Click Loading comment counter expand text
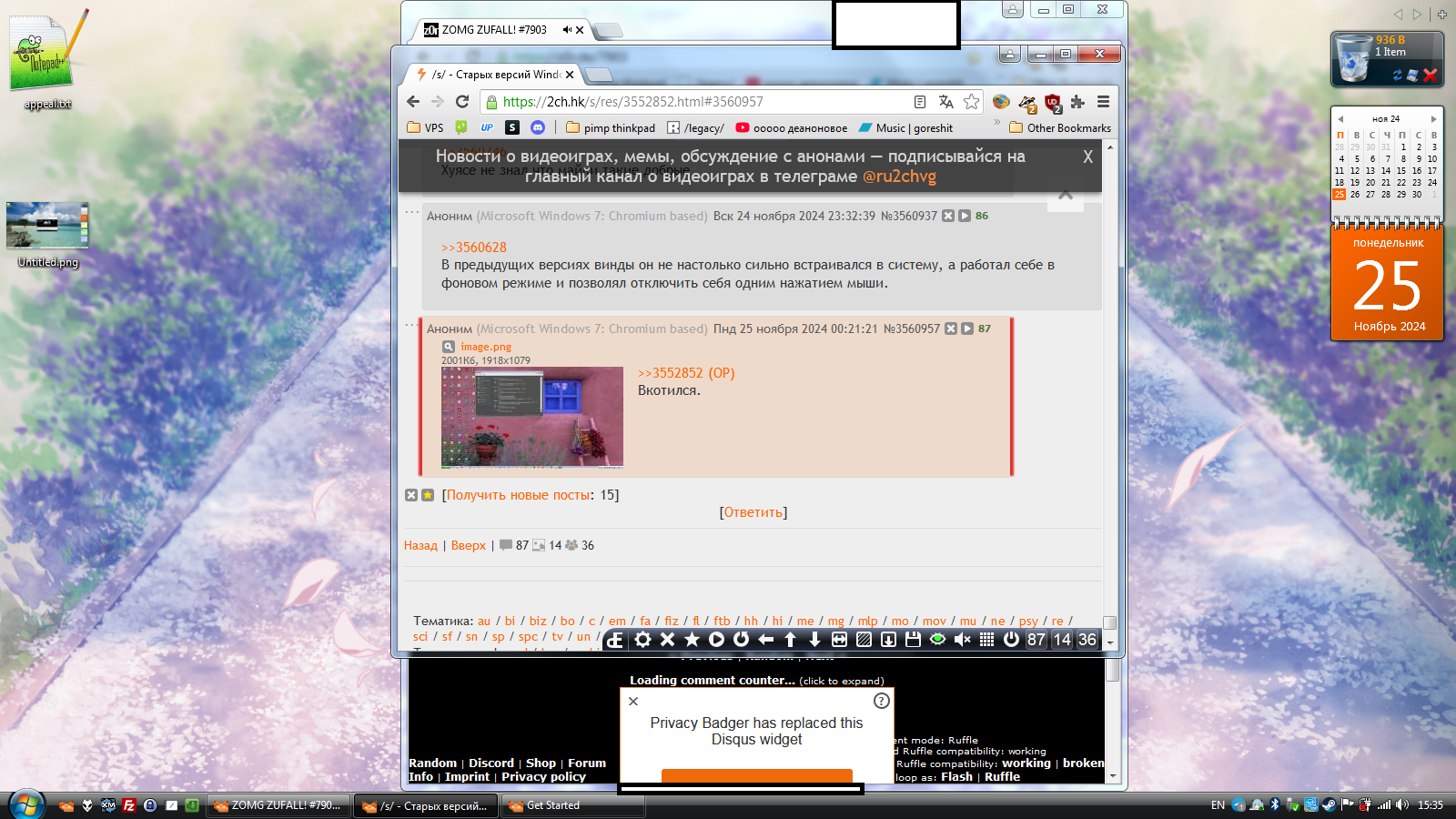The height and width of the screenshot is (819, 1456). 756,681
